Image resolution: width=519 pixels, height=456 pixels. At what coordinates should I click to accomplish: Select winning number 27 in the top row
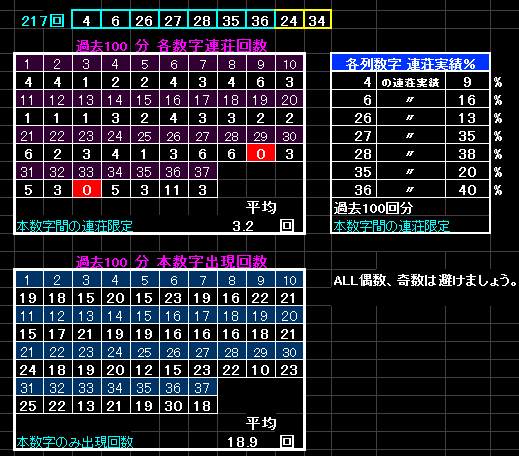[173, 21]
